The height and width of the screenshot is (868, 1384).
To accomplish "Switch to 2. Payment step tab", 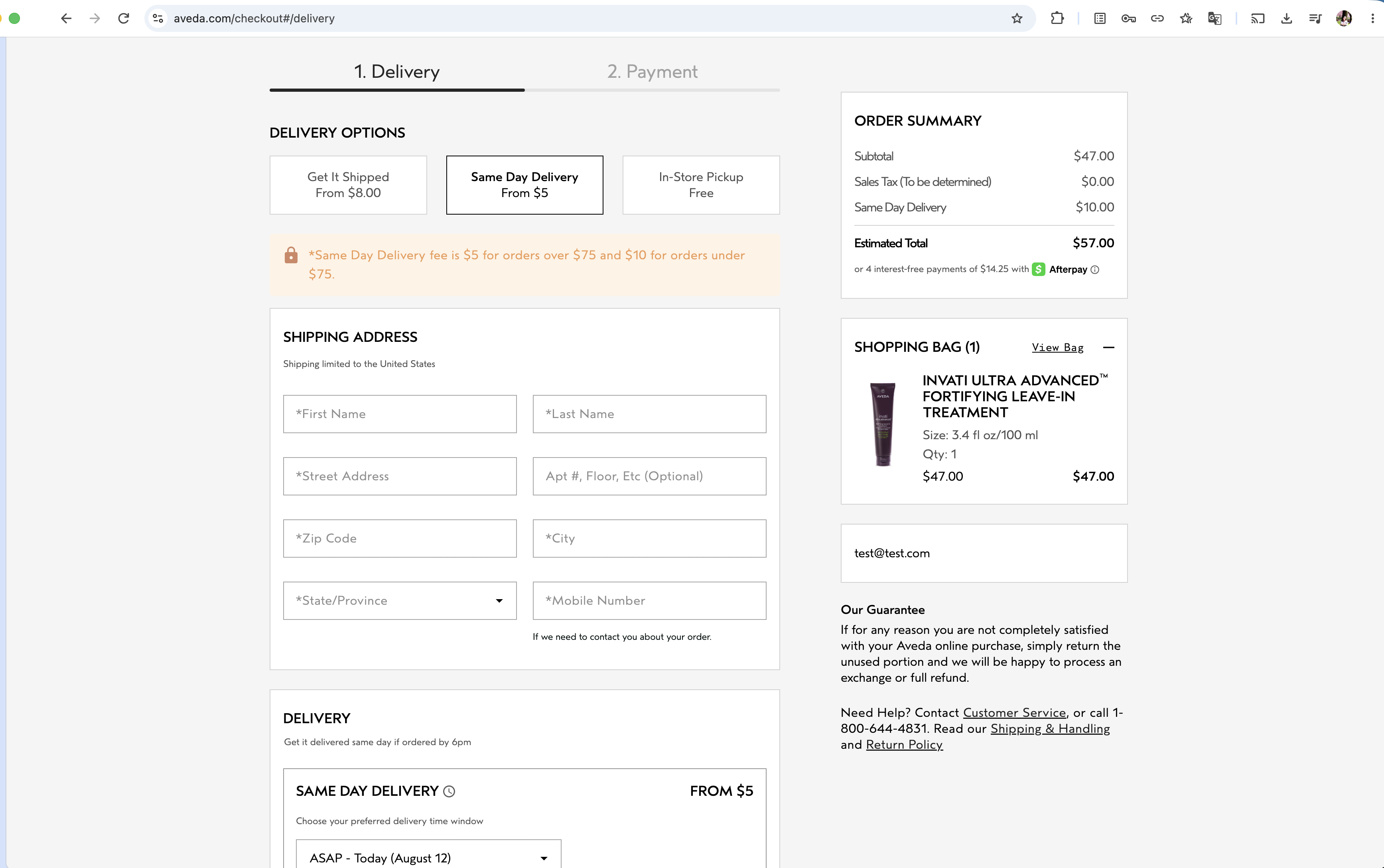I will tap(652, 72).
